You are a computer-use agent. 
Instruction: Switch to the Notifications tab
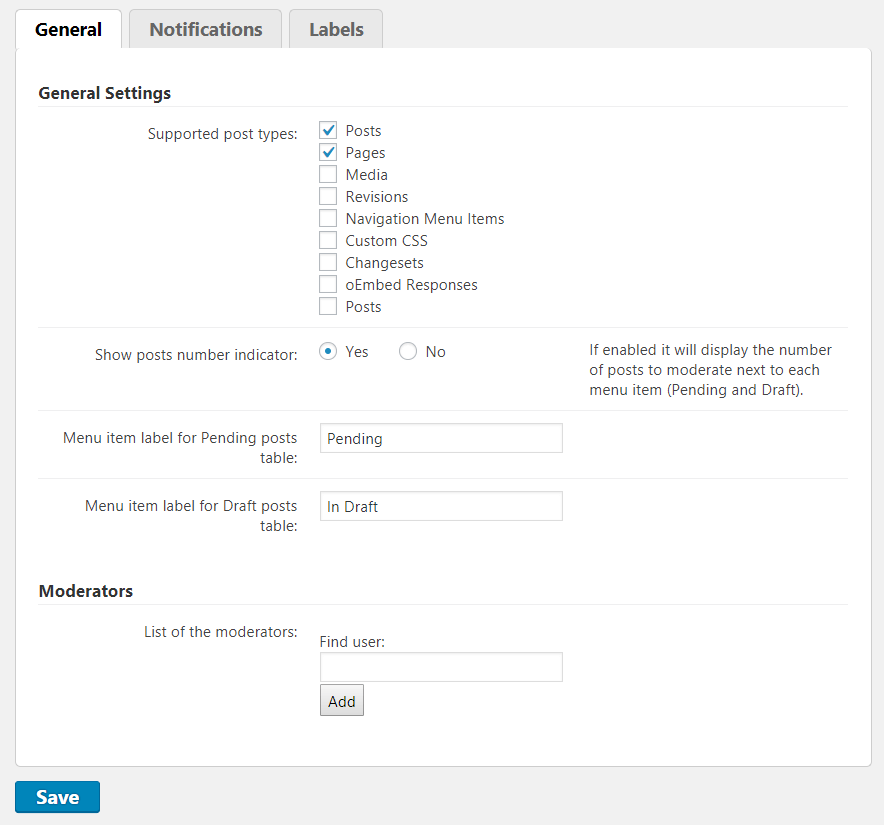205,30
